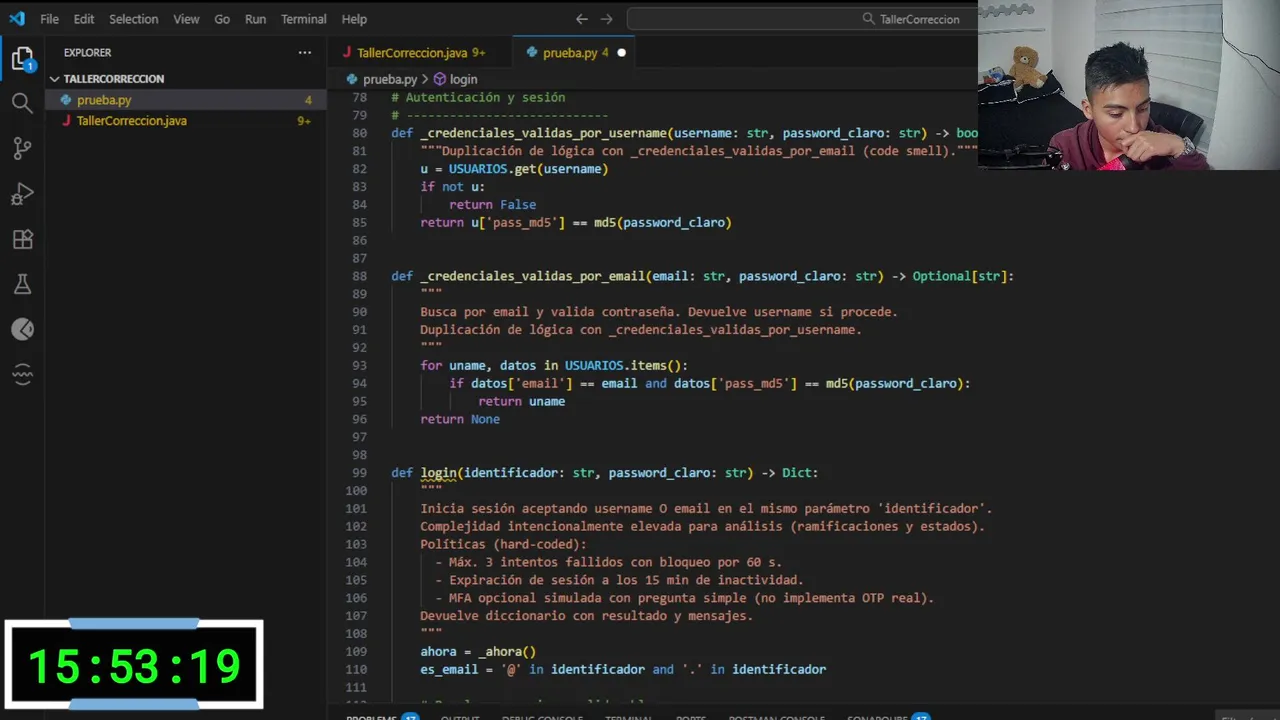Click the underlined 'login' function name

coord(438,473)
